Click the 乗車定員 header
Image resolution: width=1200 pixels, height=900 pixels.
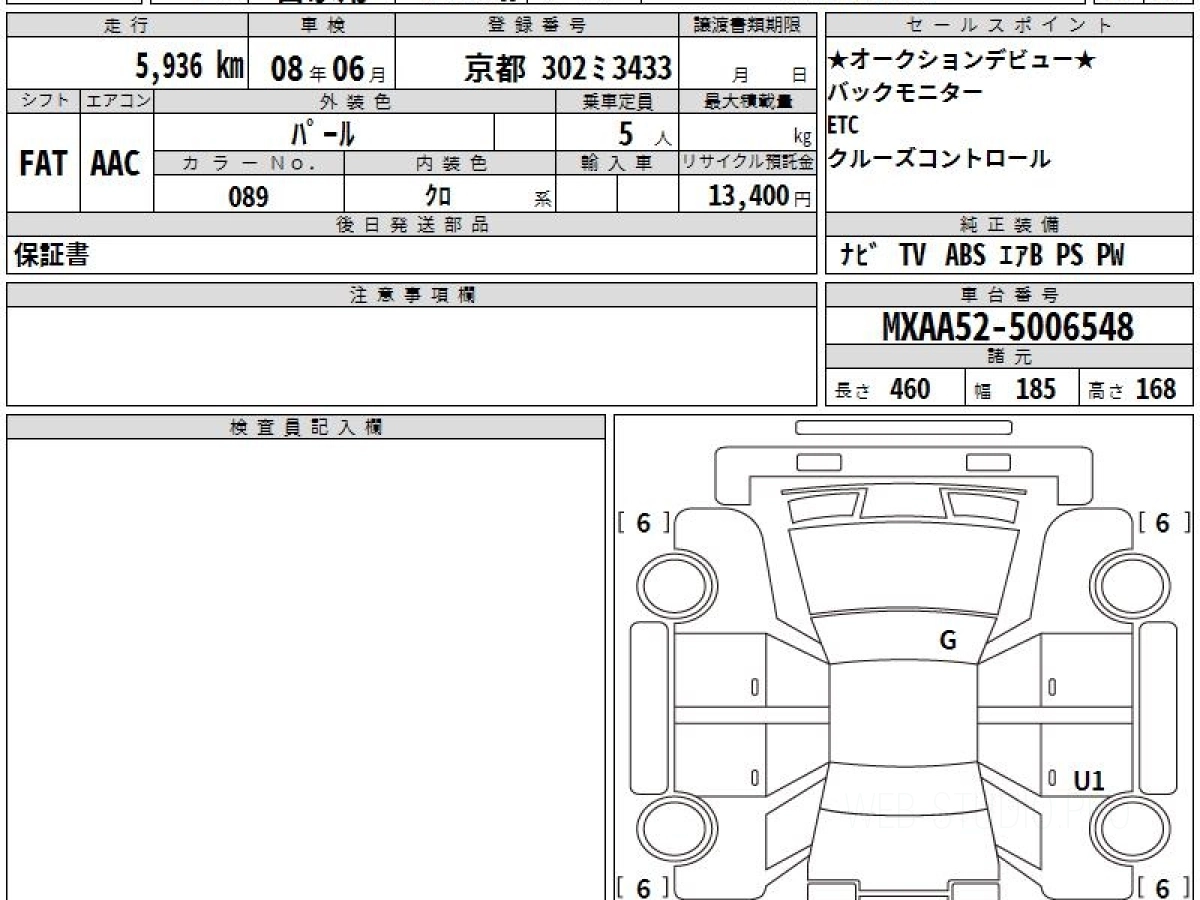pos(617,101)
